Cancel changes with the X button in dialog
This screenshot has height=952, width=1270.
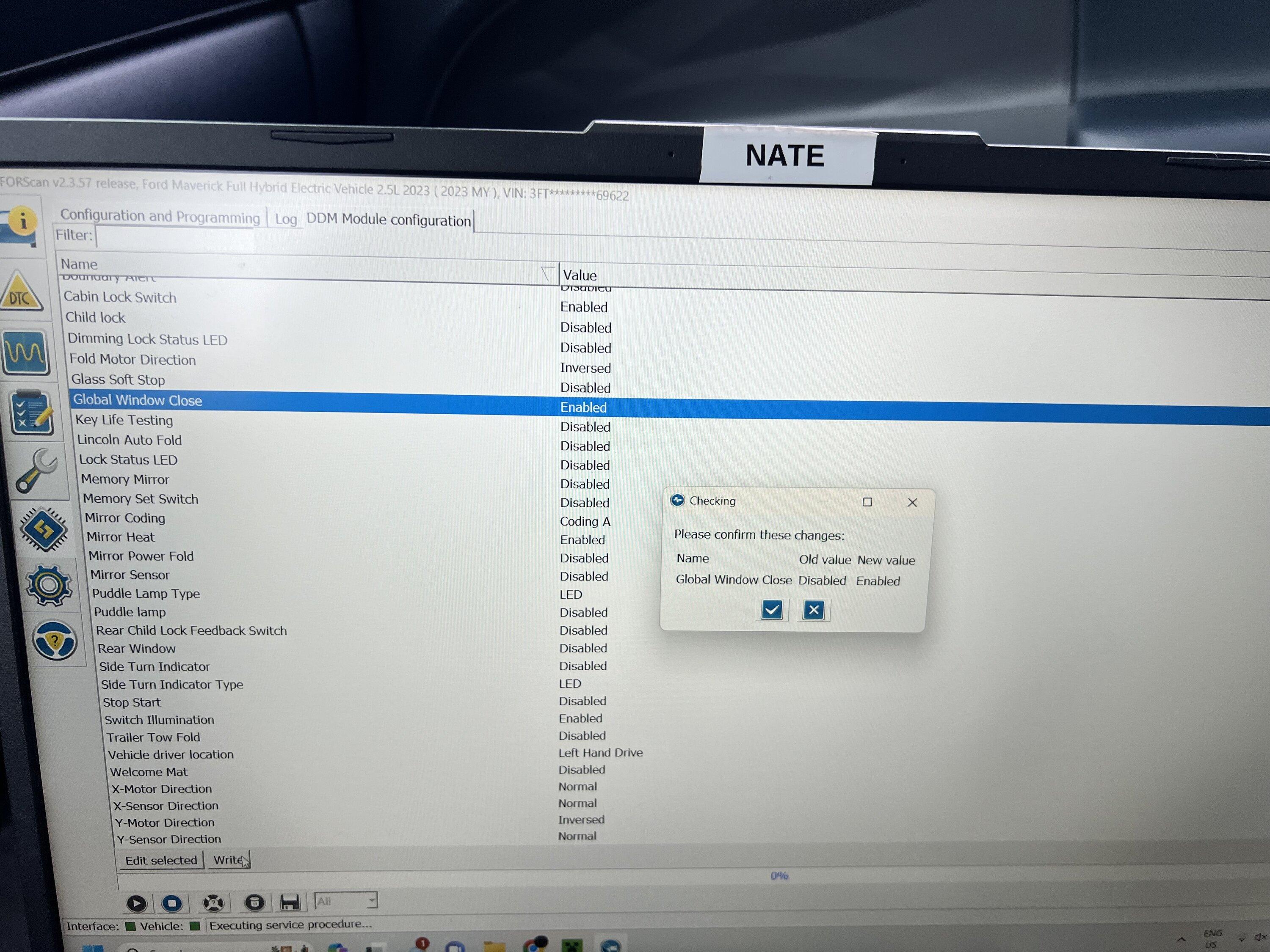814,610
